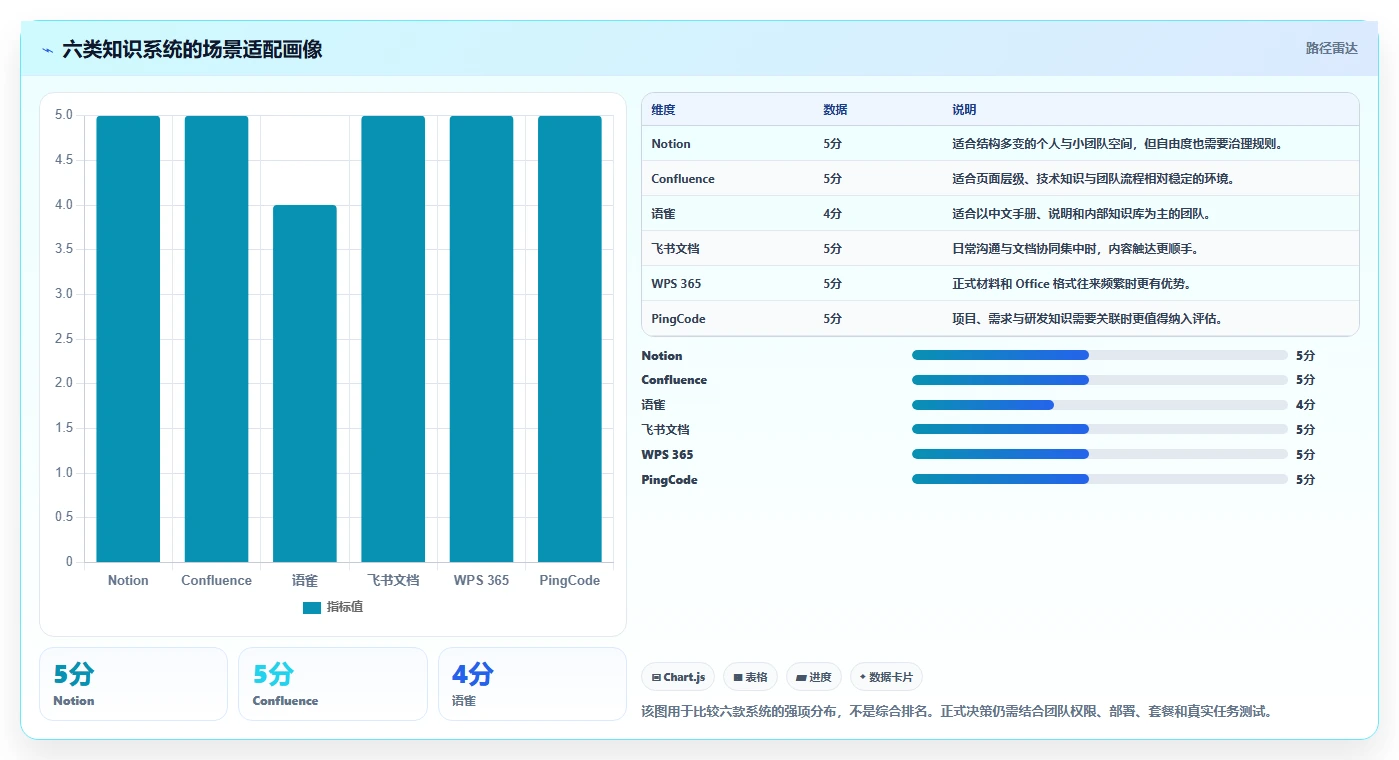1399x760 pixels.
Task: Click the 表格 tag
Action: [x=750, y=677]
